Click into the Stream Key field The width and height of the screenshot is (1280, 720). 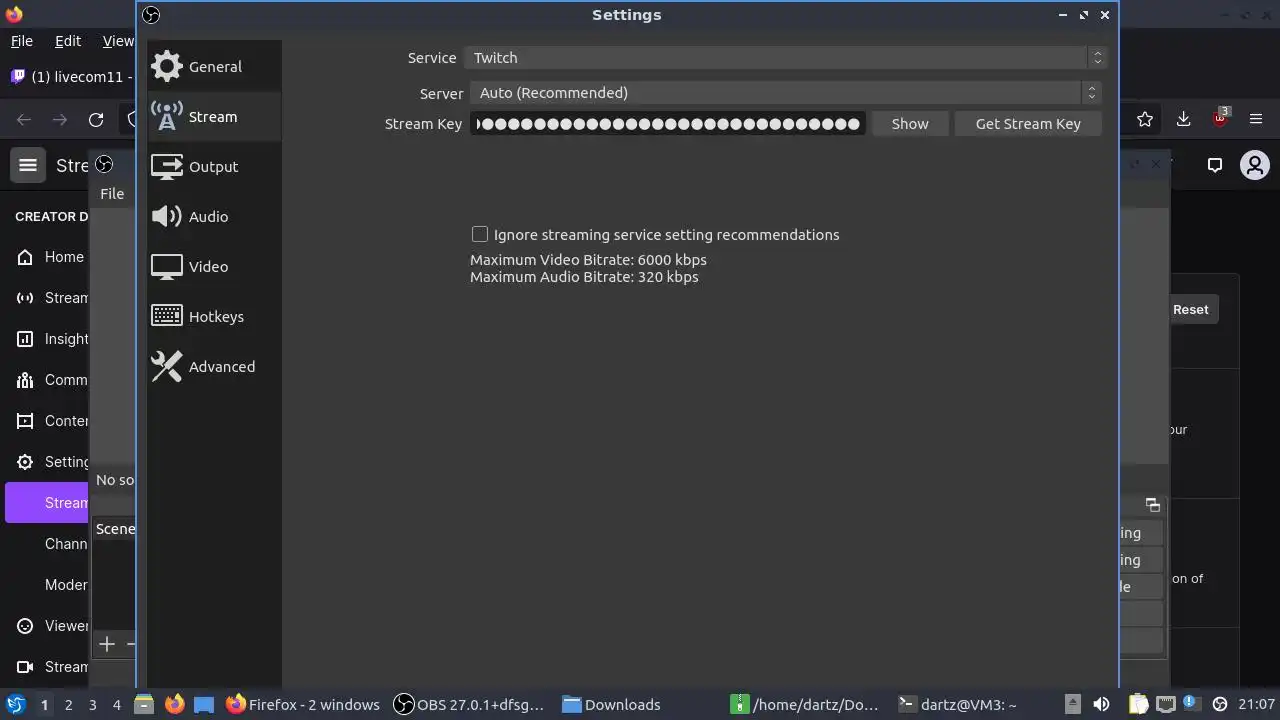point(668,123)
